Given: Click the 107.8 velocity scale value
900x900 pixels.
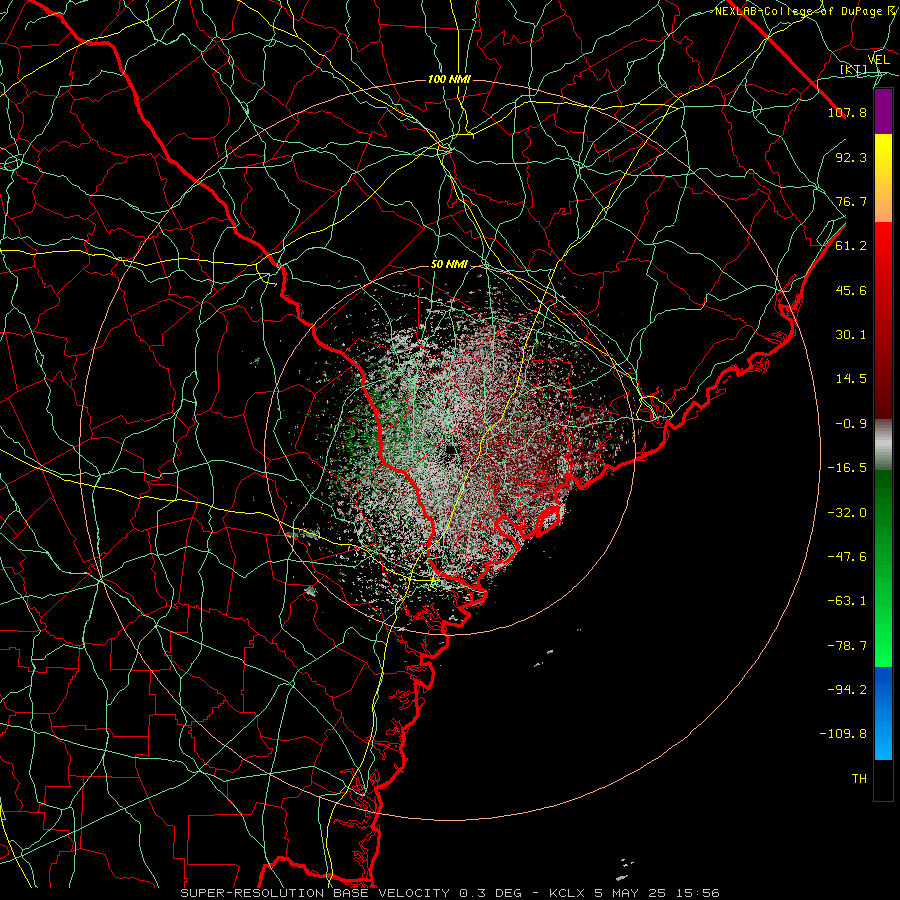Looking at the screenshot, I should pyautogui.click(x=847, y=112).
